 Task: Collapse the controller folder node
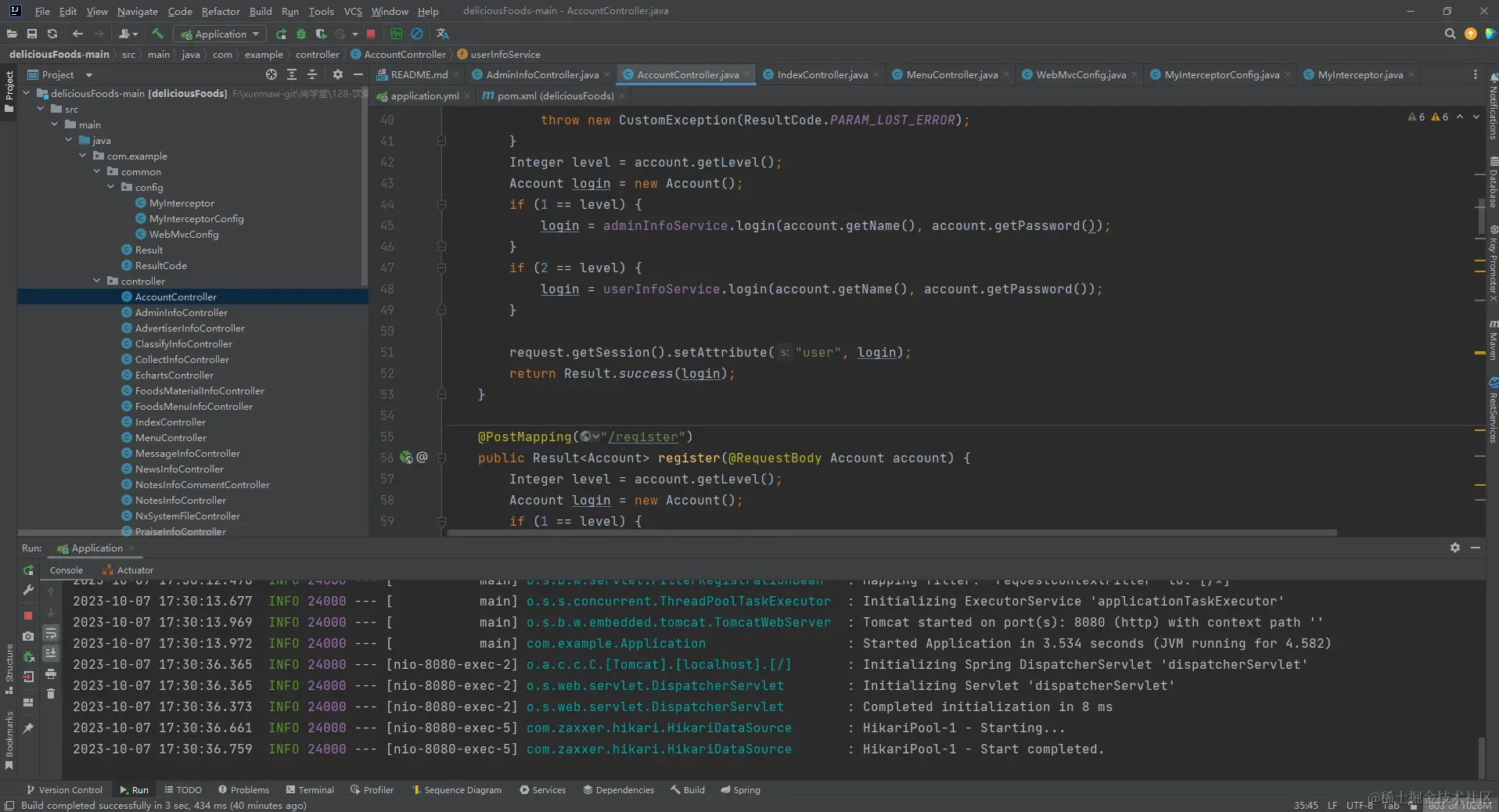pos(97,281)
